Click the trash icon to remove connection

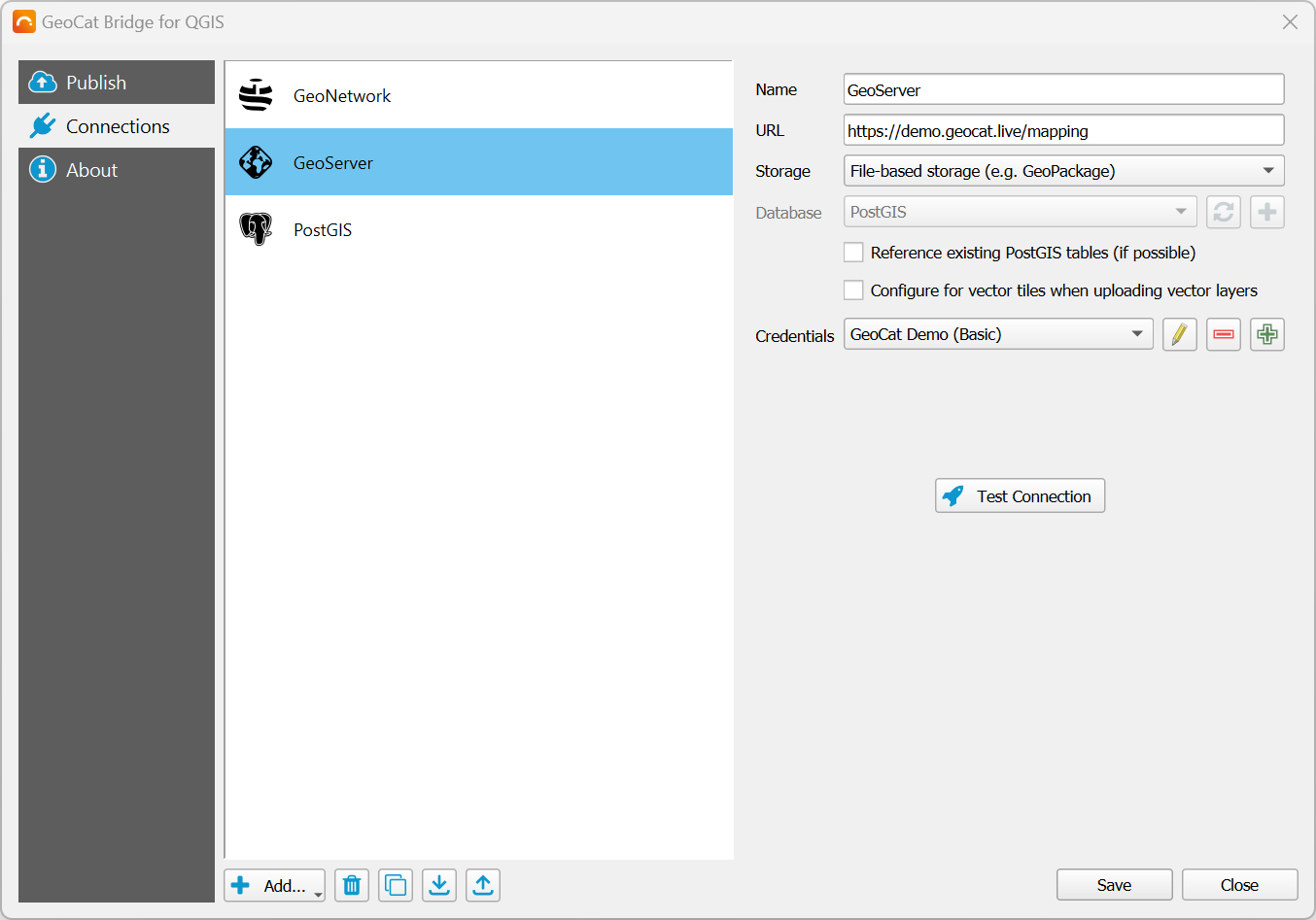[352, 885]
